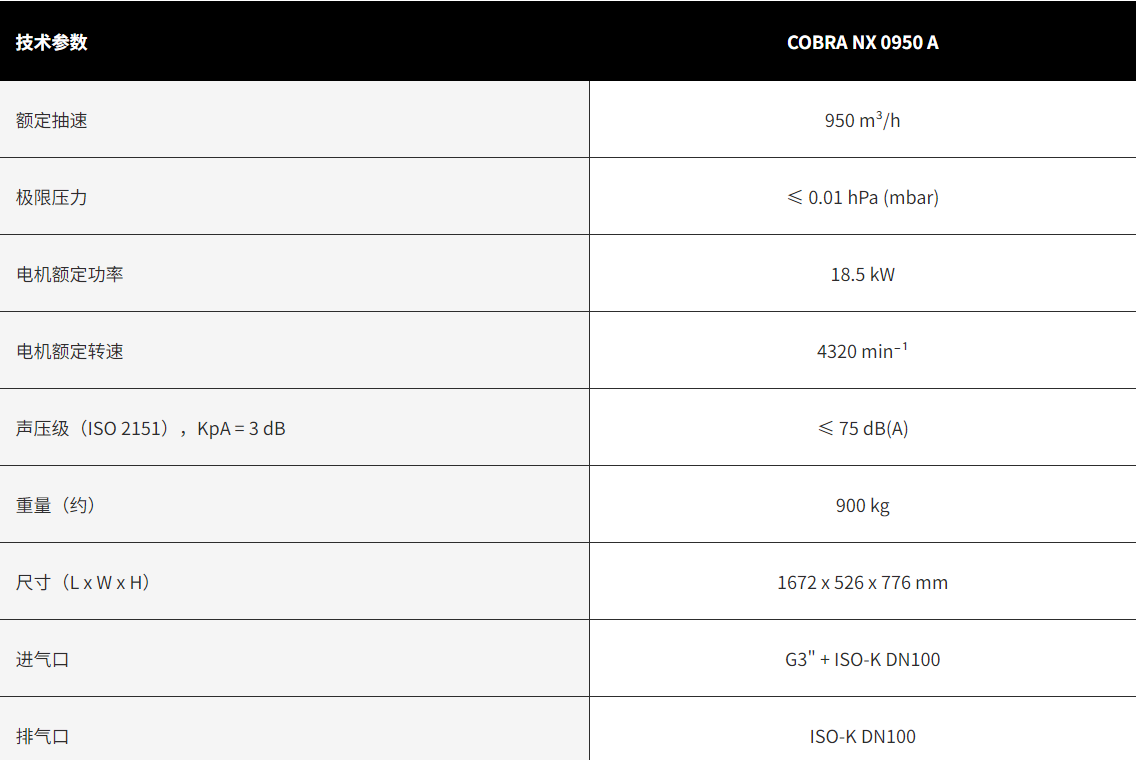The width and height of the screenshot is (1143, 760).
Task: Click the 18.5 kW value
Action: [862, 274]
